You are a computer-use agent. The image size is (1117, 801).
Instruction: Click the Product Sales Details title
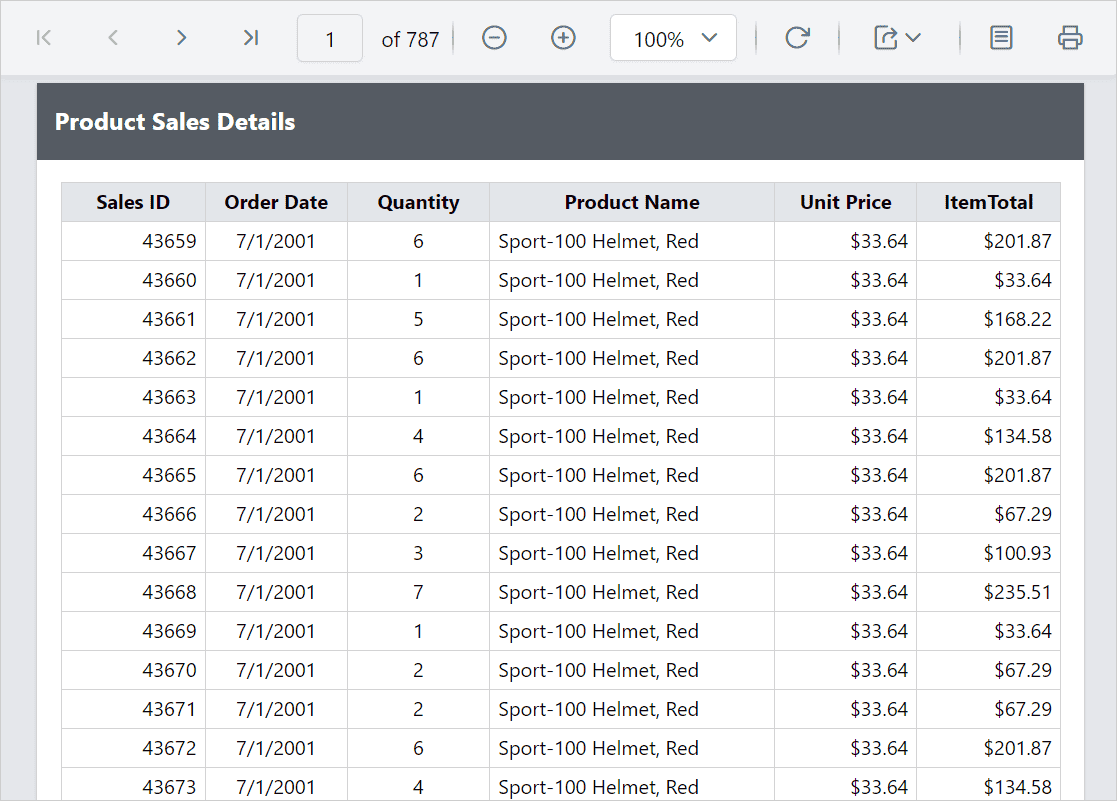pos(175,122)
